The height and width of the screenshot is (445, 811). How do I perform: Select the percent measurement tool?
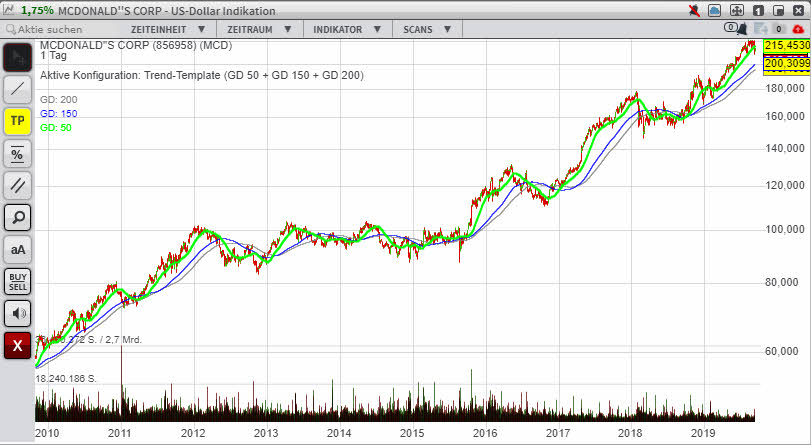point(18,154)
